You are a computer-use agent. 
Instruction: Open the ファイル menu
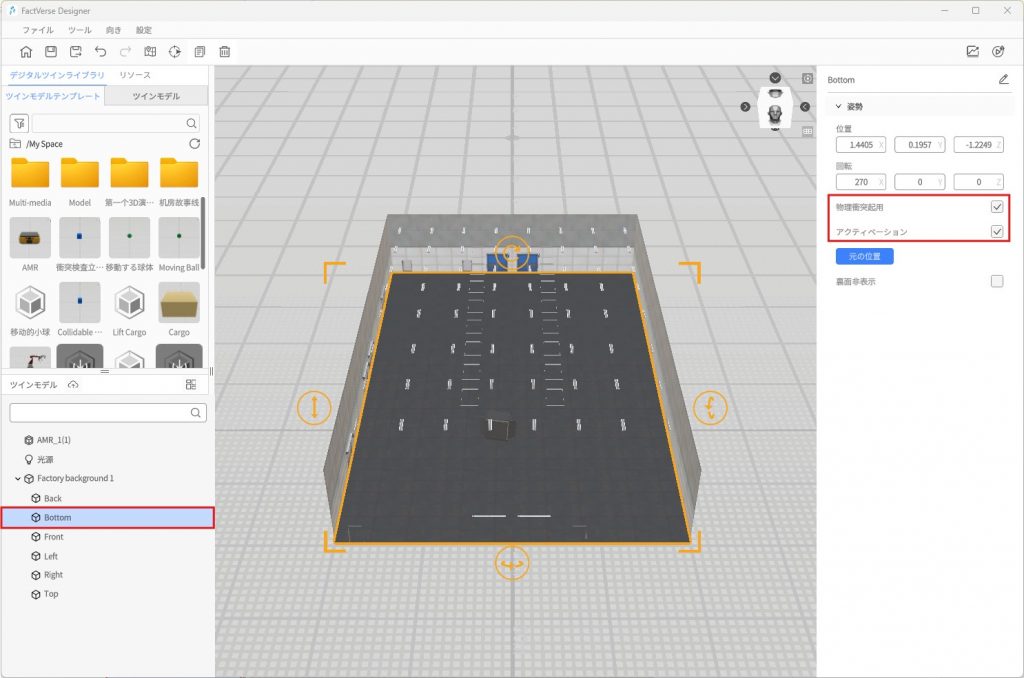point(38,30)
